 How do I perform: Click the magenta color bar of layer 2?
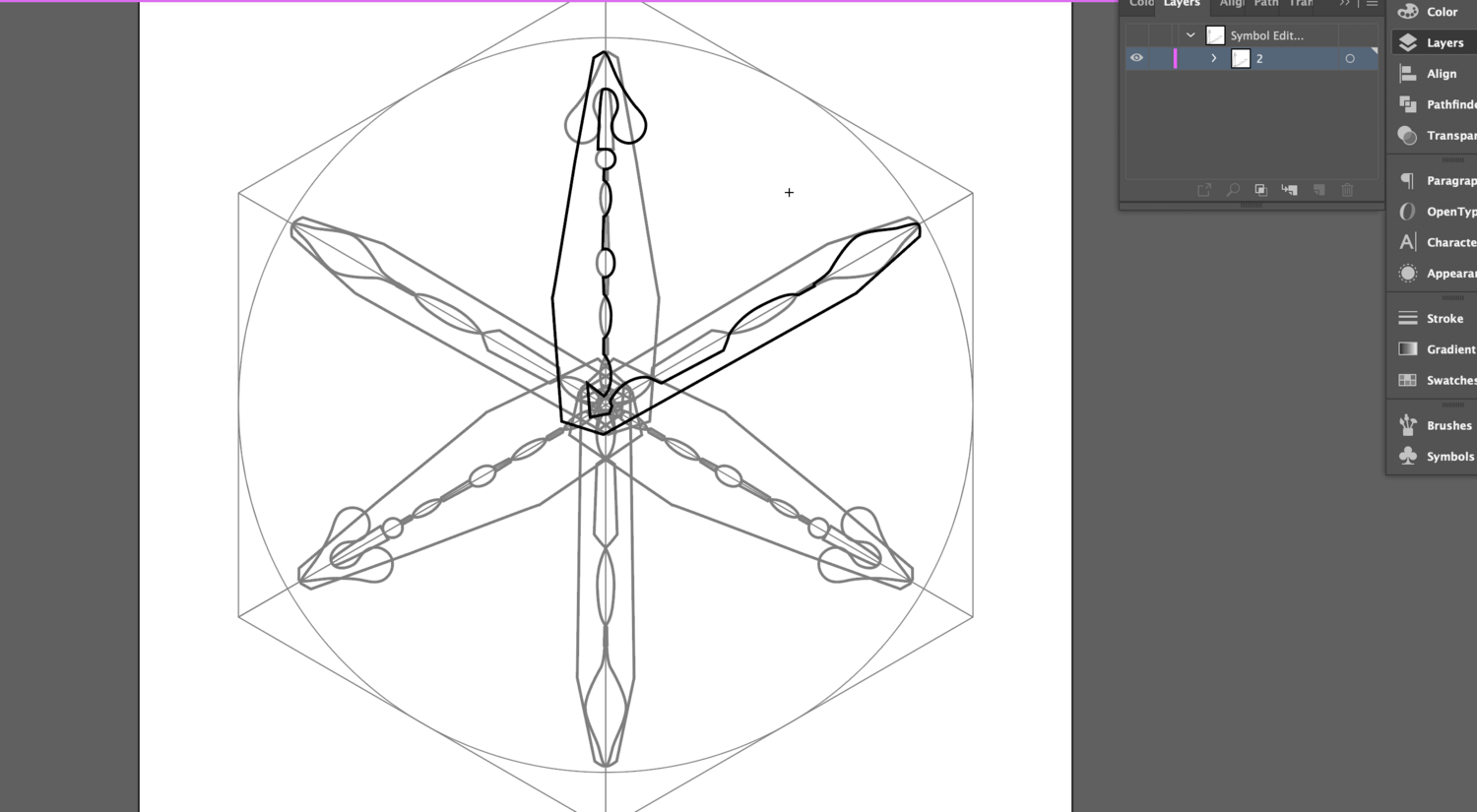(1175, 59)
